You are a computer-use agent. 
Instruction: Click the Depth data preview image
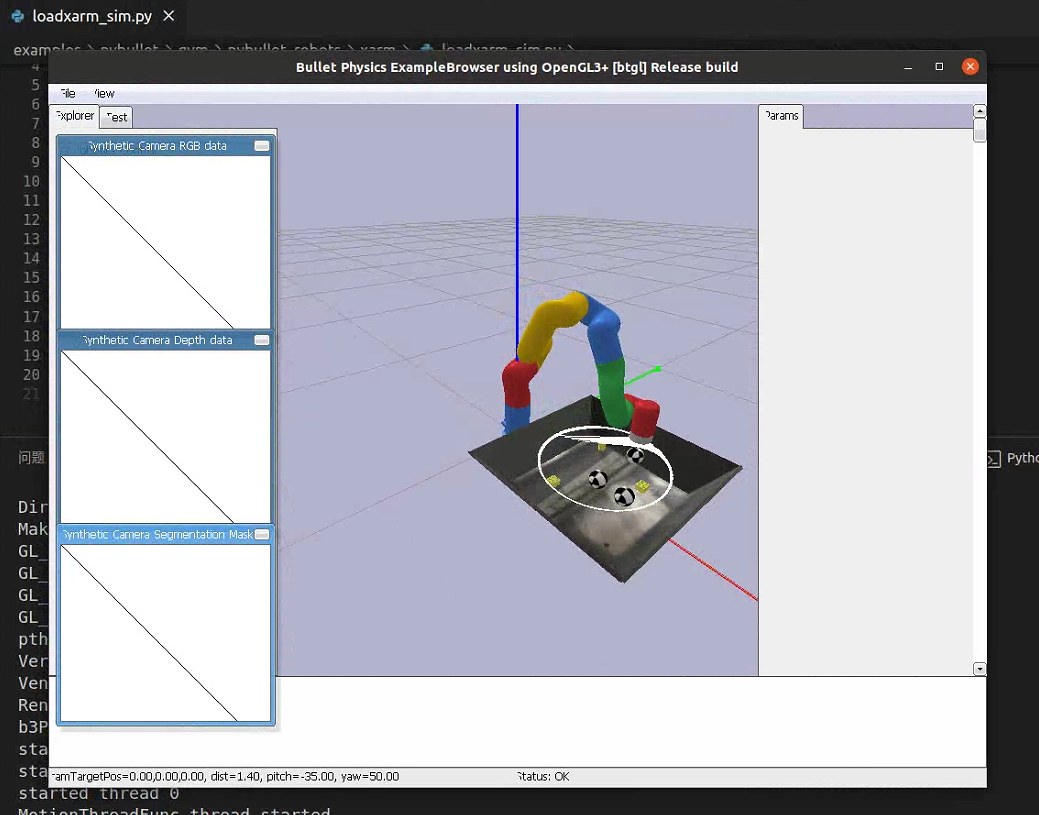point(166,436)
